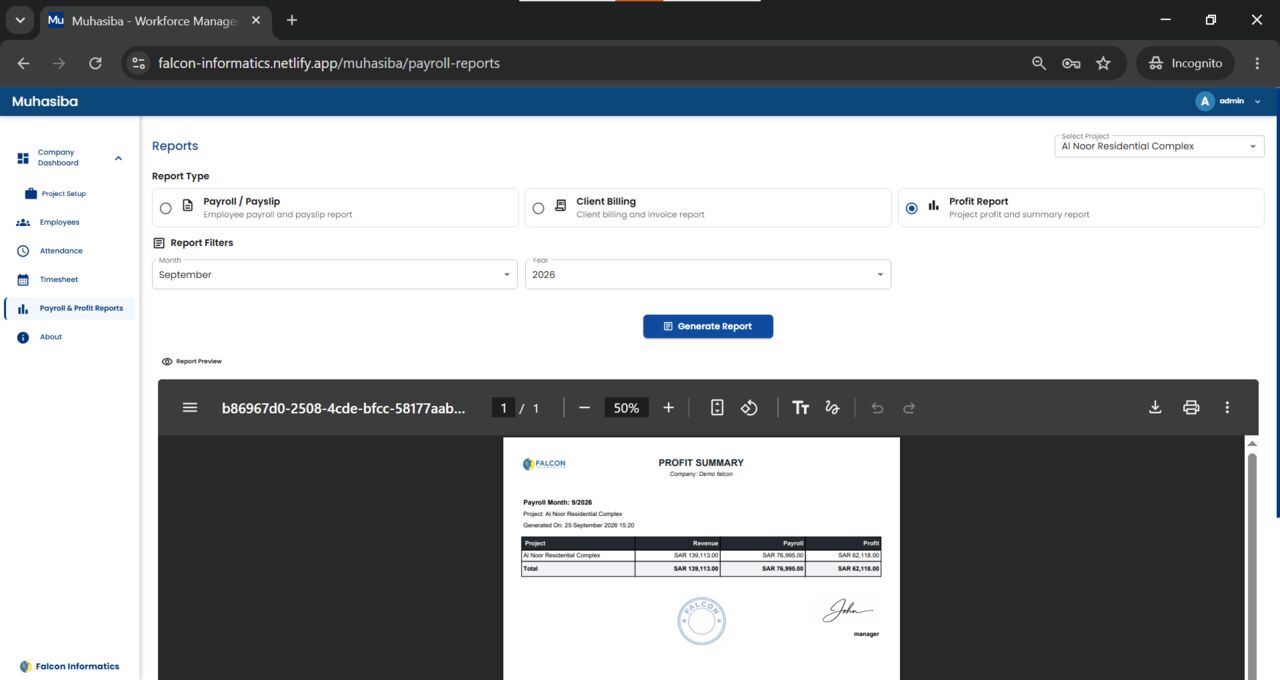Image resolution: width=1280 pixels, height=680 pixels.
Task: Select the Payroll / Payslip report type
Action: (x=335, y=208)
